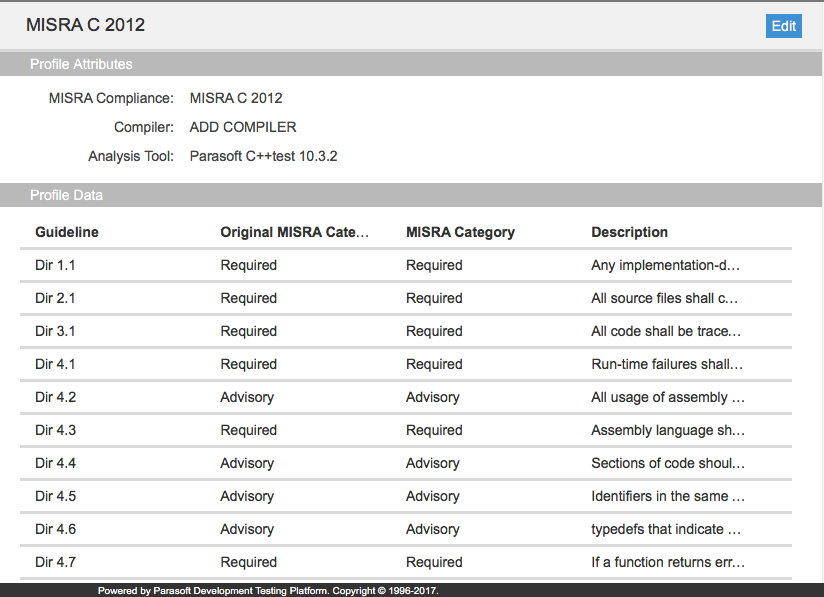Click the ADD COMPILER value

243,127
